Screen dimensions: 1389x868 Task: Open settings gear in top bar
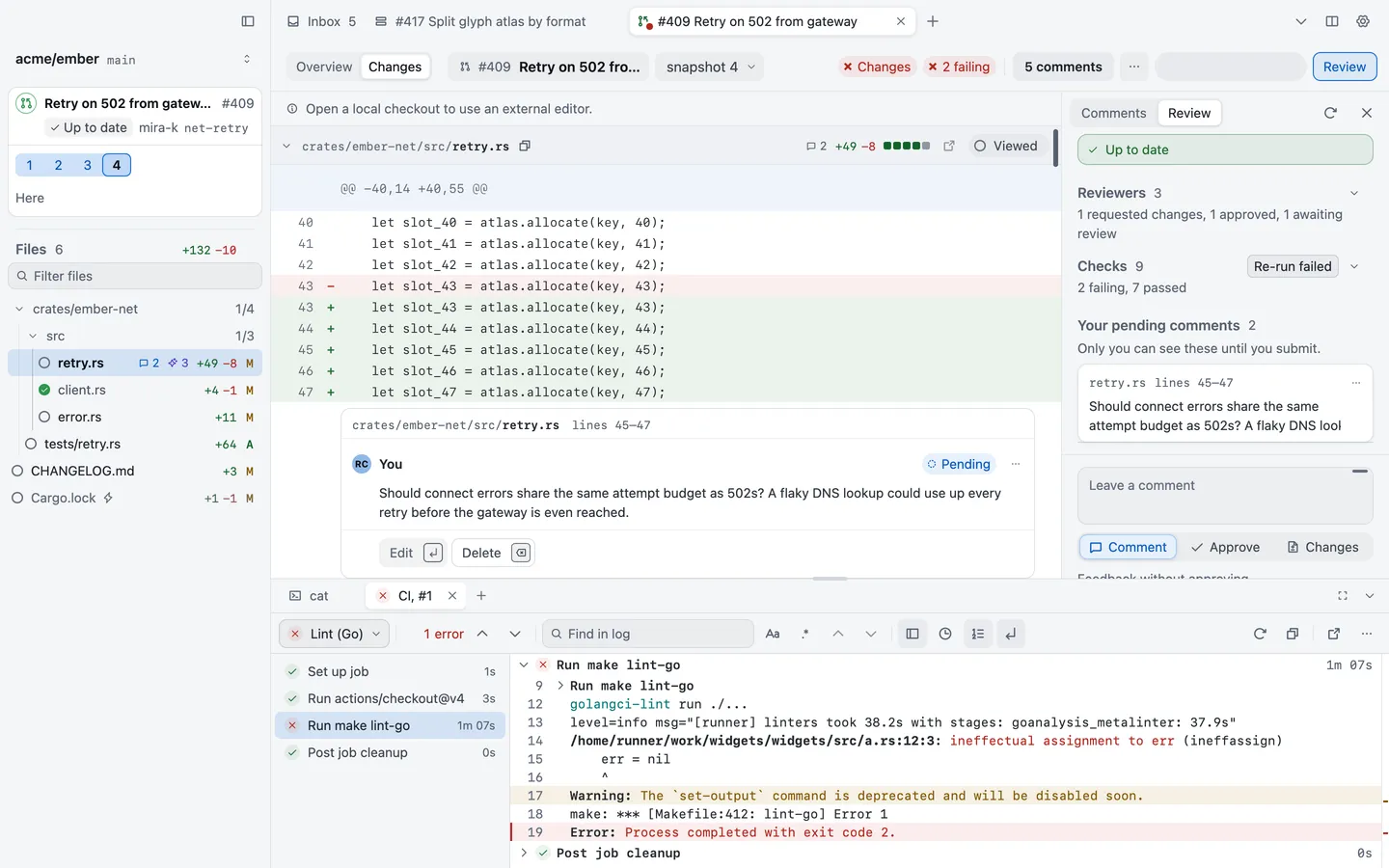point(1363,21)
